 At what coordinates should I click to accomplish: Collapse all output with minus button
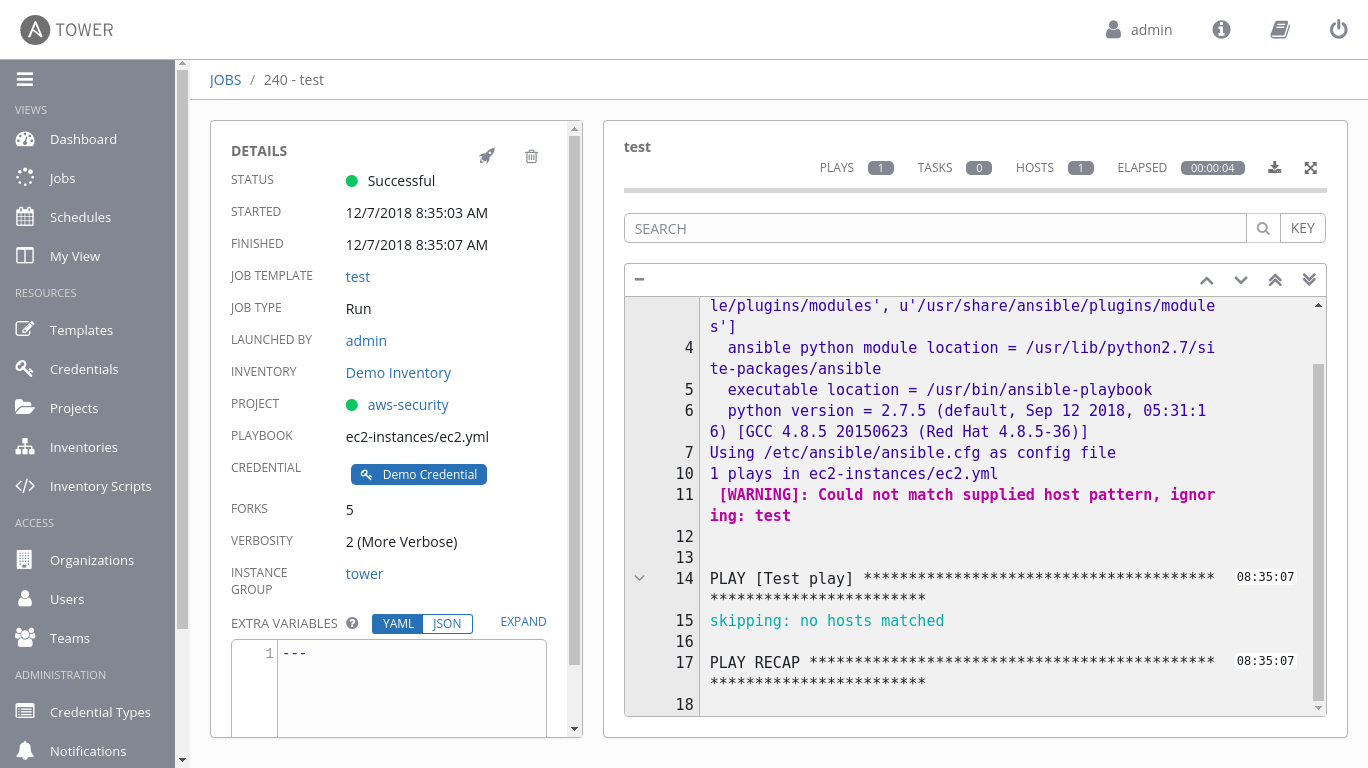tap(639, 280)
